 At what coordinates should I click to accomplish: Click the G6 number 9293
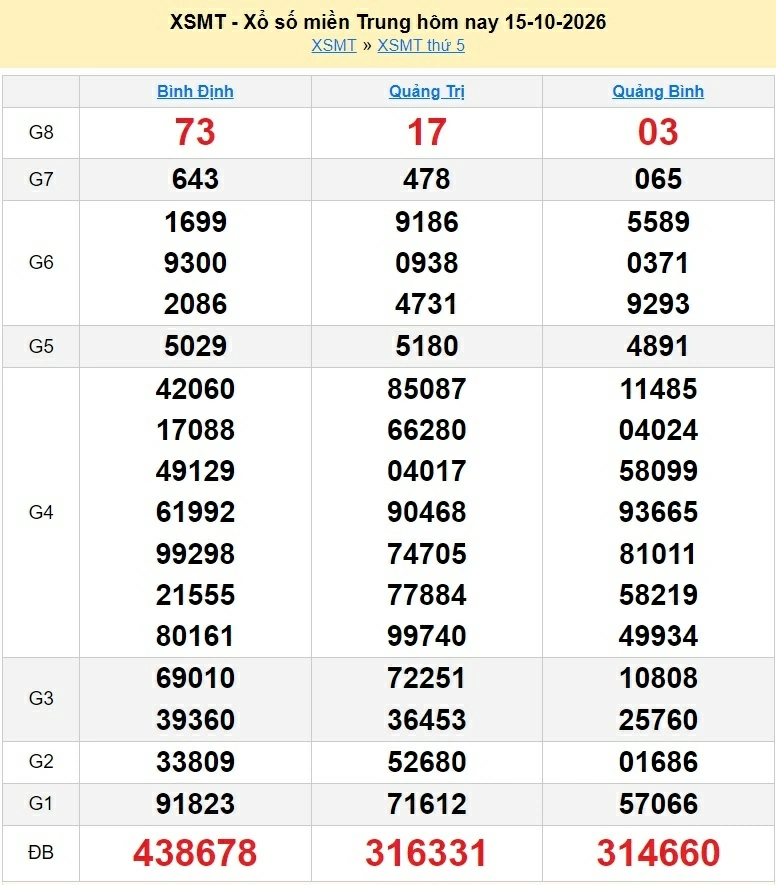pos(658,304)
